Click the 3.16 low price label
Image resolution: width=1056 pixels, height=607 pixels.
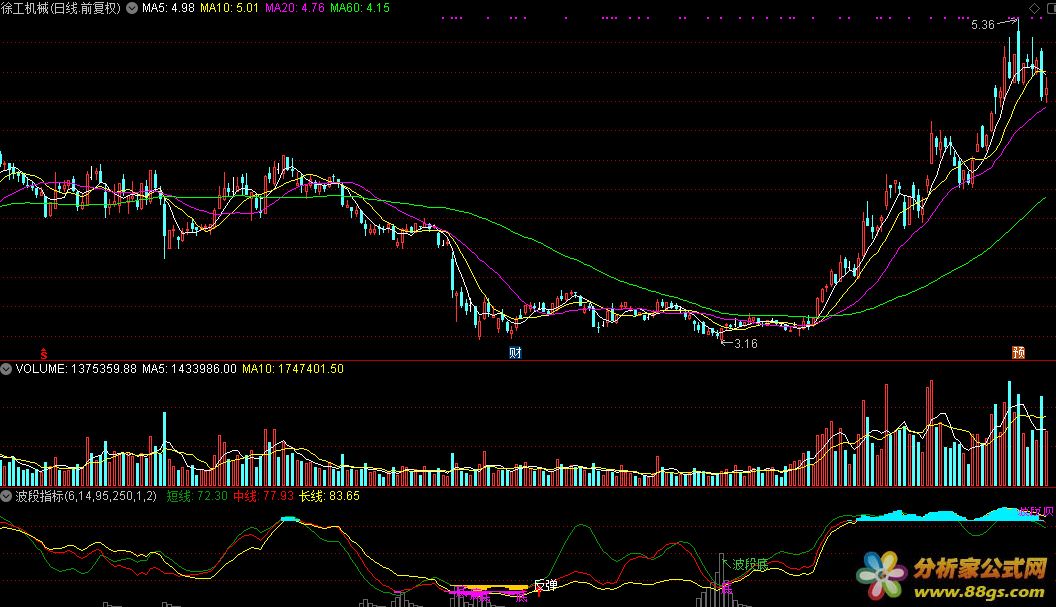tap(746, 344)
